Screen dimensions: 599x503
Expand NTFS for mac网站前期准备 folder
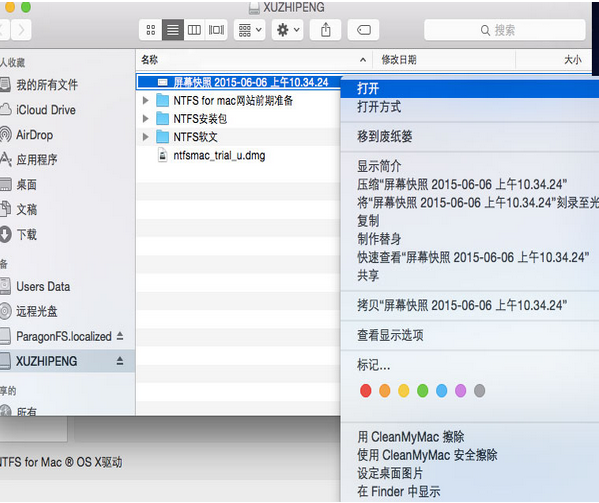click(145, 100)
